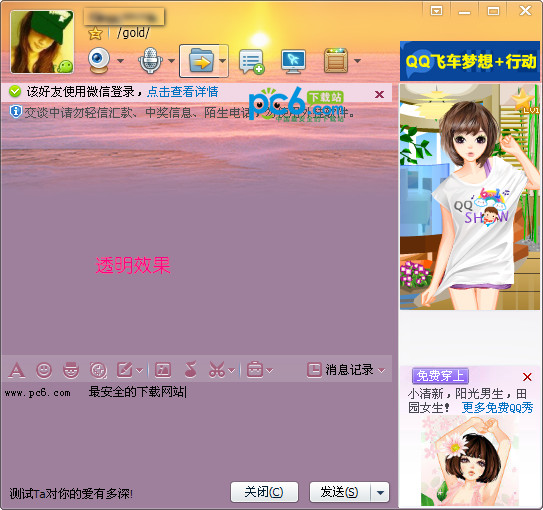The width and height of the screenshot is (543, 510).
Task: Open the window menu icon in title bar
Action: [436, 11]
